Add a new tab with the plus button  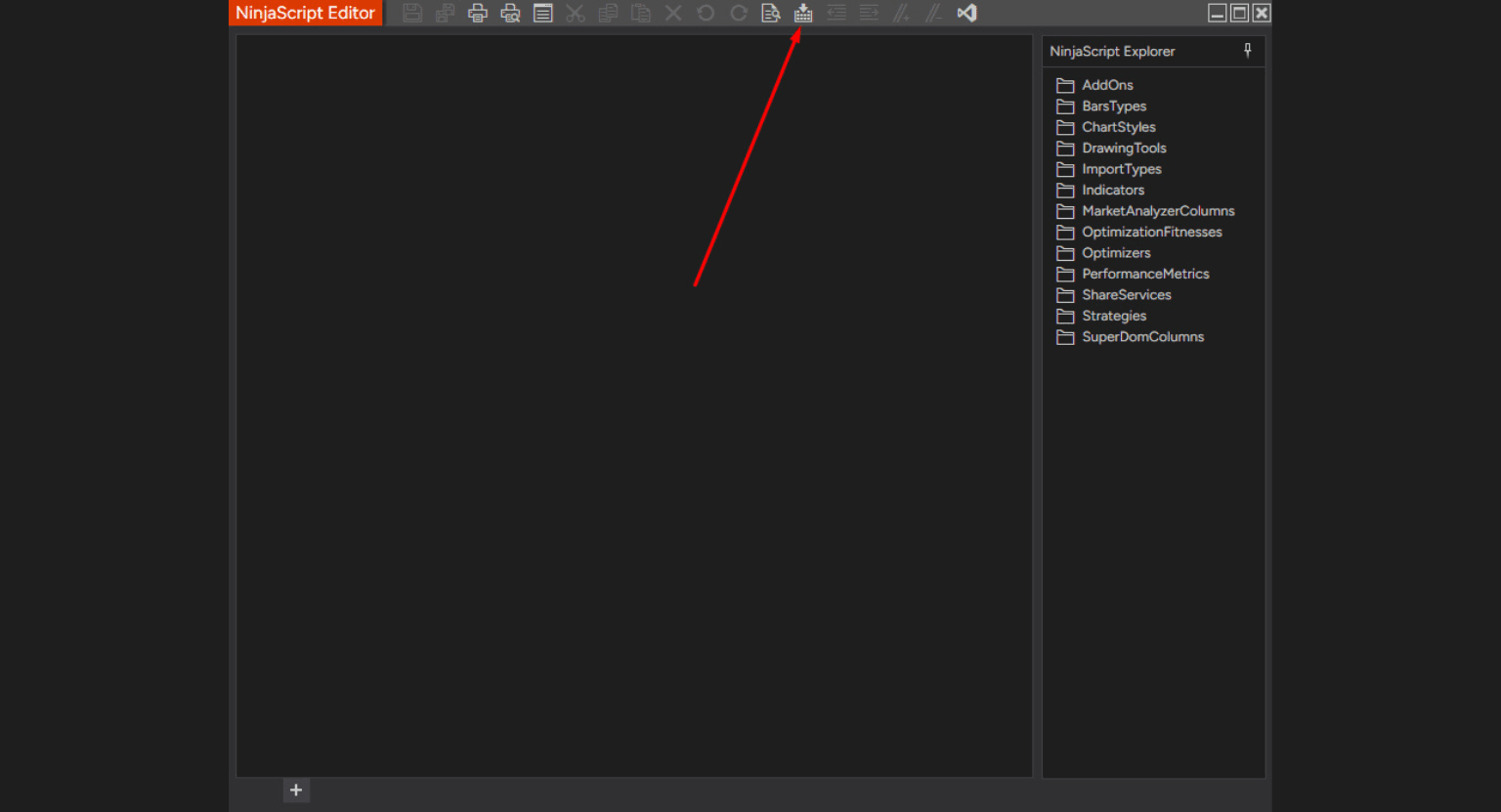click(296, 790)
